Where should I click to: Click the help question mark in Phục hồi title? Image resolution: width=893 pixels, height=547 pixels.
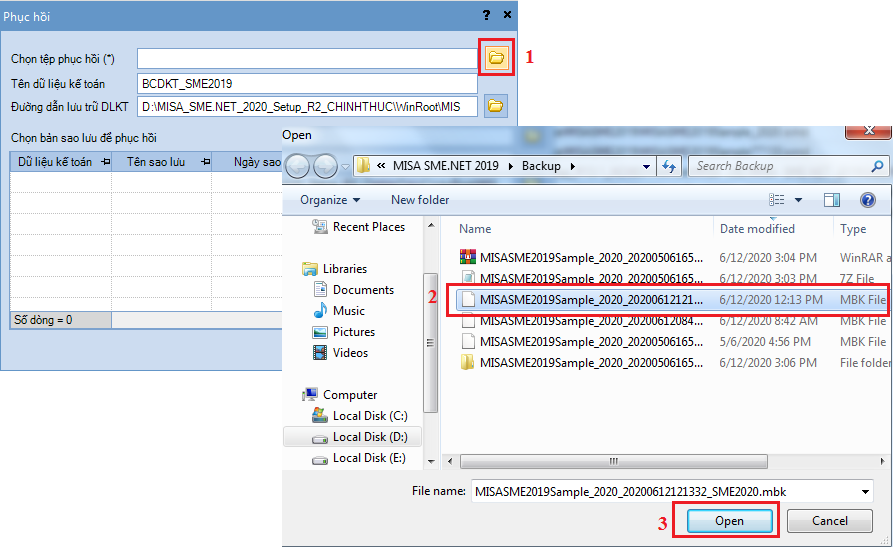coord(486,15)
